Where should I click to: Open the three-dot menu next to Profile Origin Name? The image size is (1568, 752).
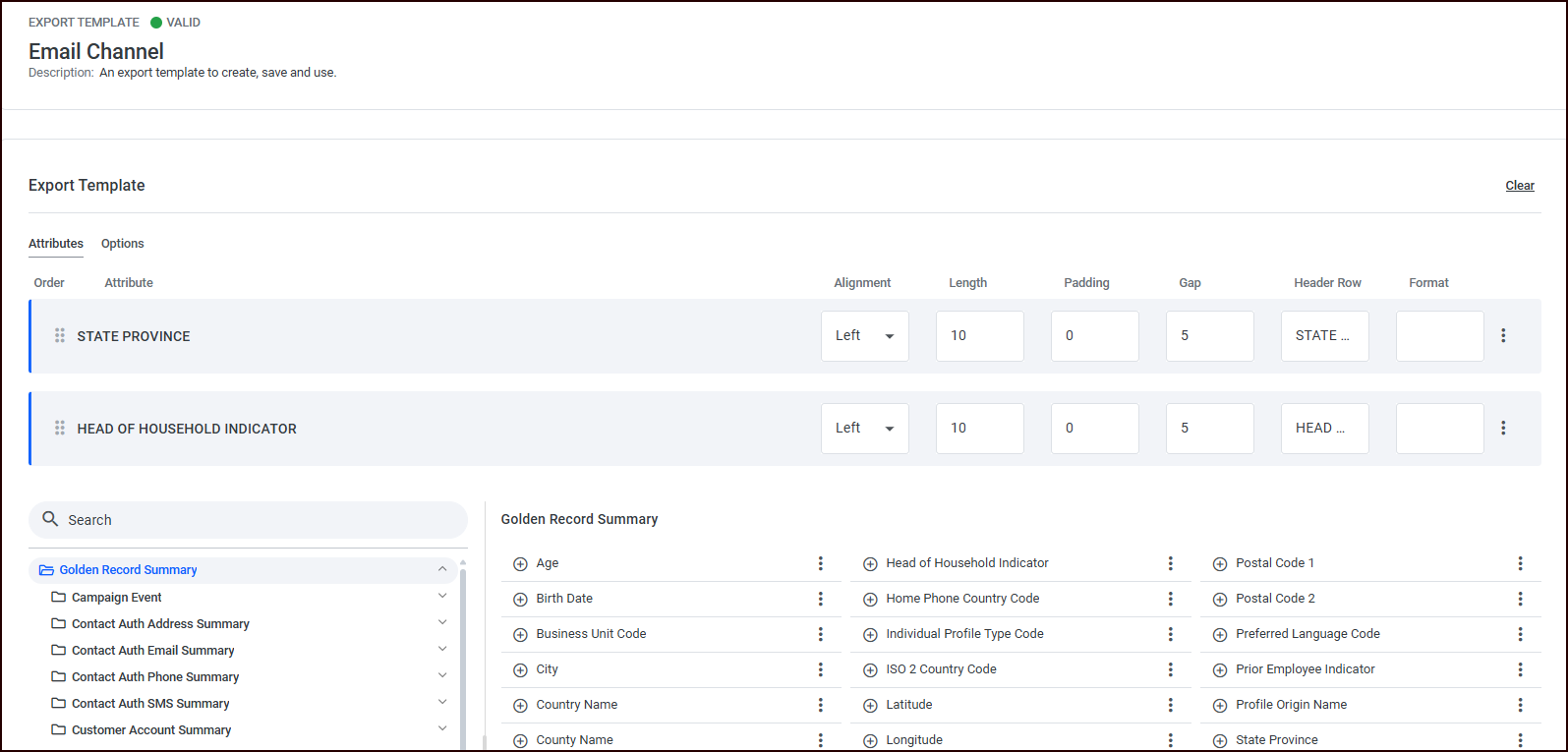click(x=1520, y=705)
